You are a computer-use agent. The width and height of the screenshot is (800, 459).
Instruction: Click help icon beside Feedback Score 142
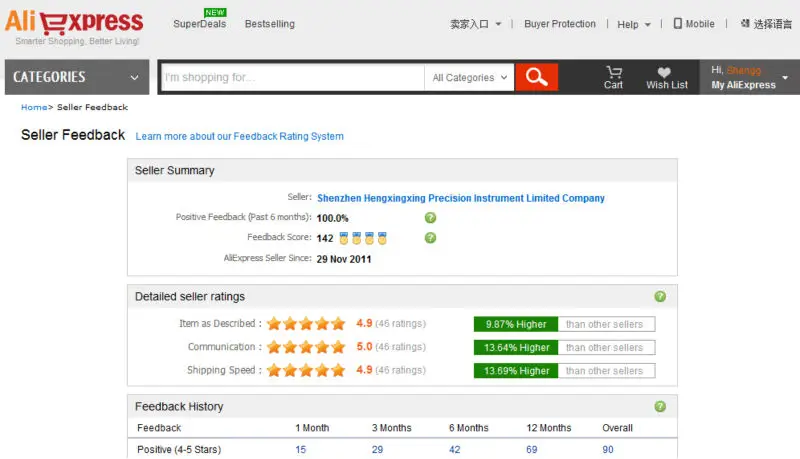430,238
